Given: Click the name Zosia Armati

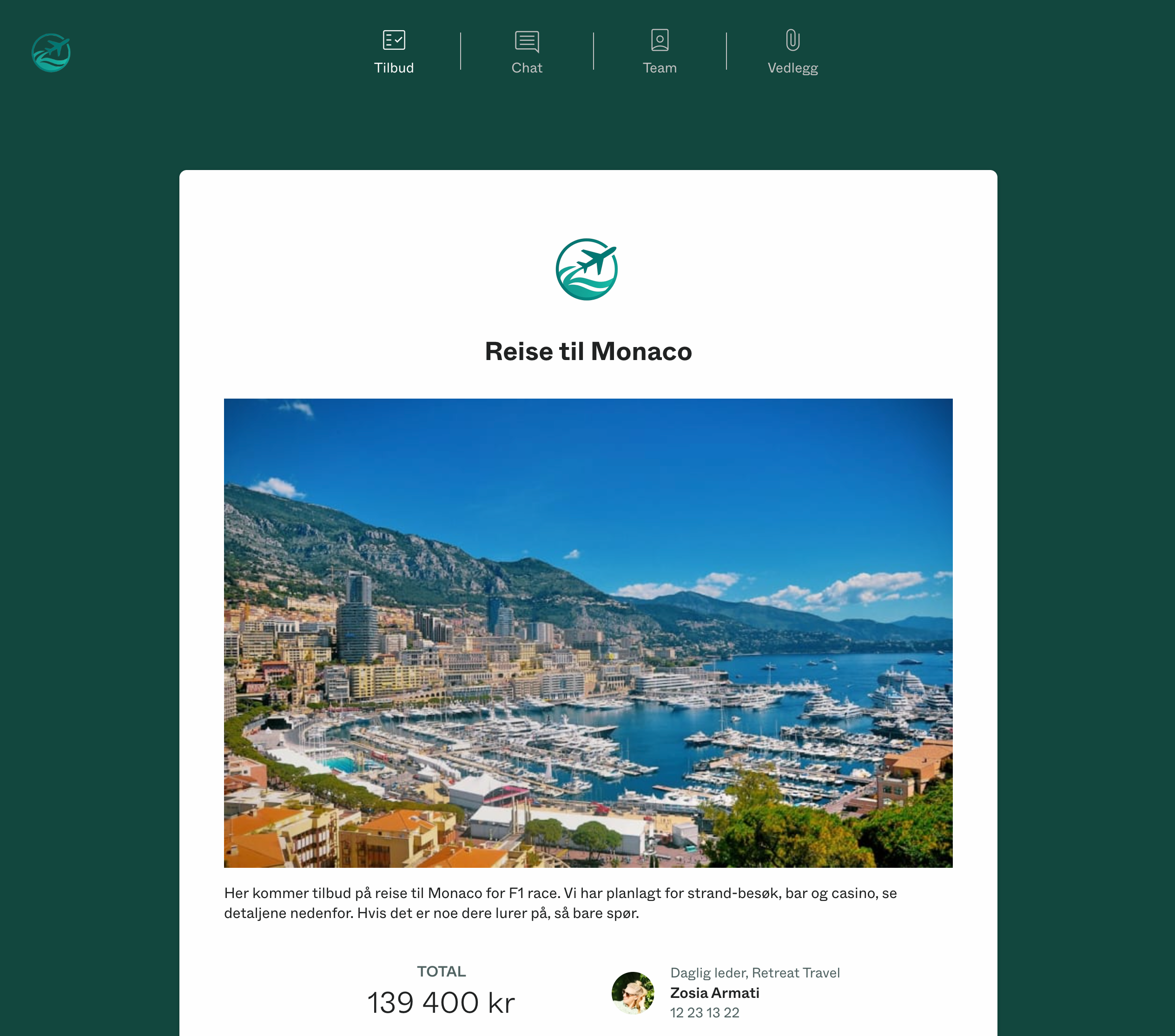Looking at the screenshot, I should tap(714, 992).
